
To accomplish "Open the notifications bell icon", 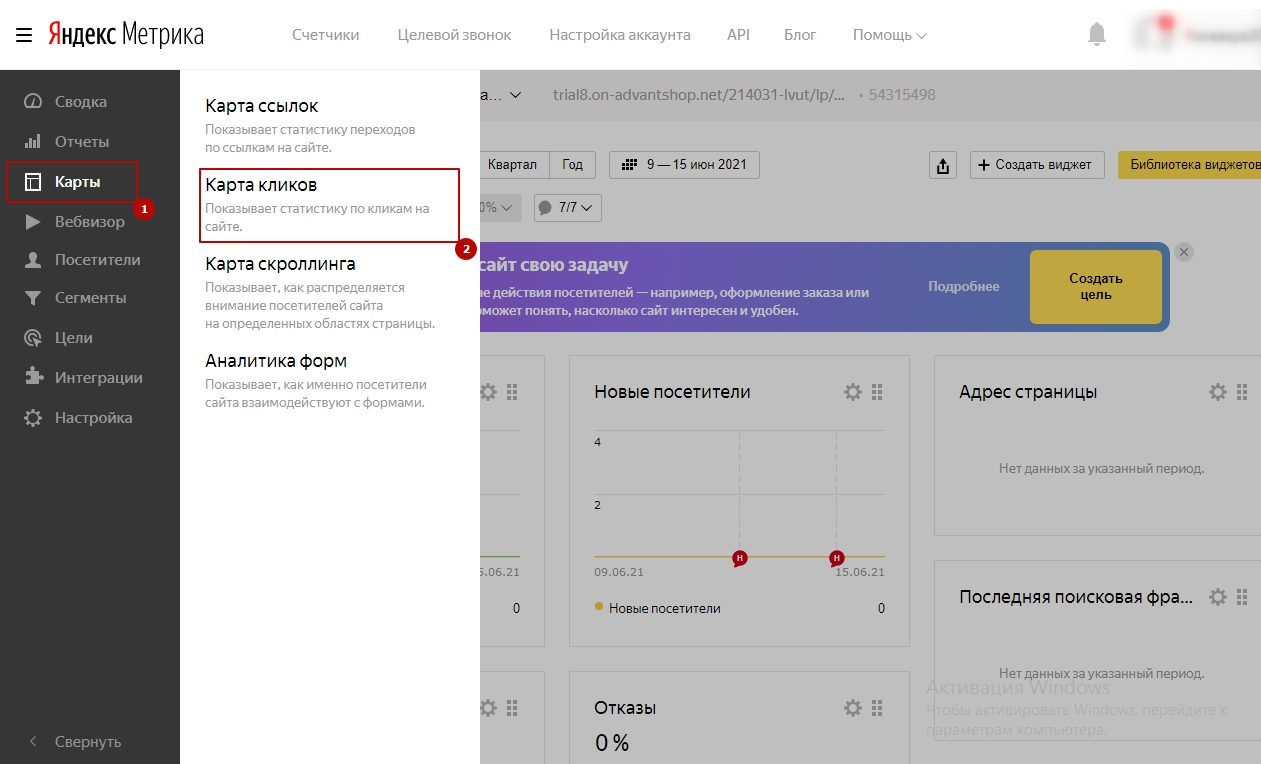I will tap(1096, 33).
